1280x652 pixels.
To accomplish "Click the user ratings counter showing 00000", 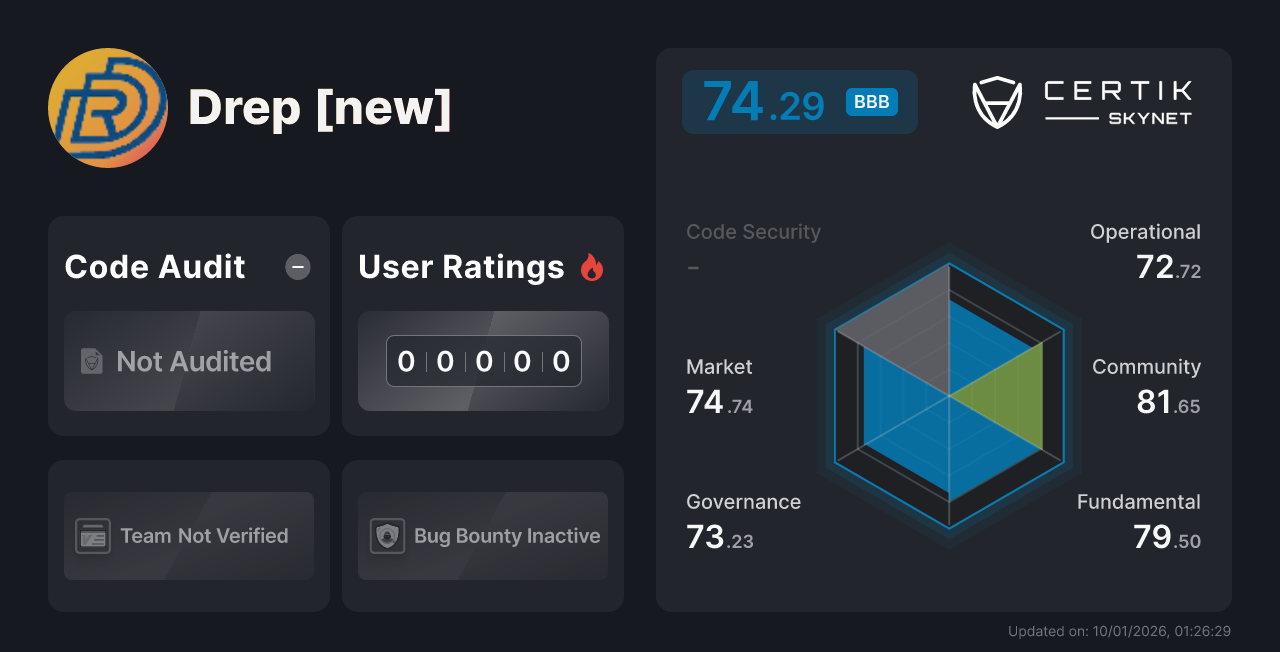I will click(x=483, y=361).
